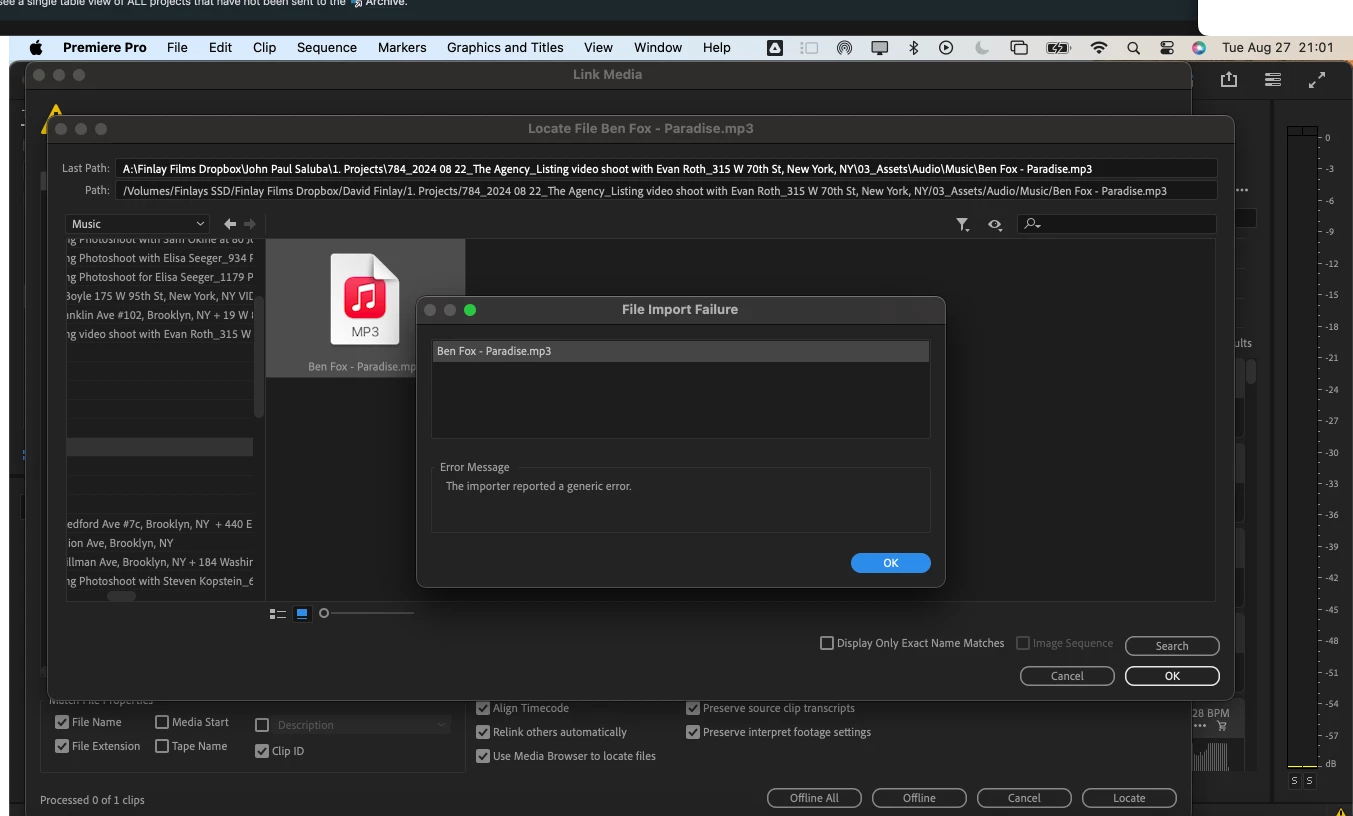This screenshot has width=1353, height=816.
Task: Open the Edit menu
Action: pyautogui.click(x=220, y=47)
